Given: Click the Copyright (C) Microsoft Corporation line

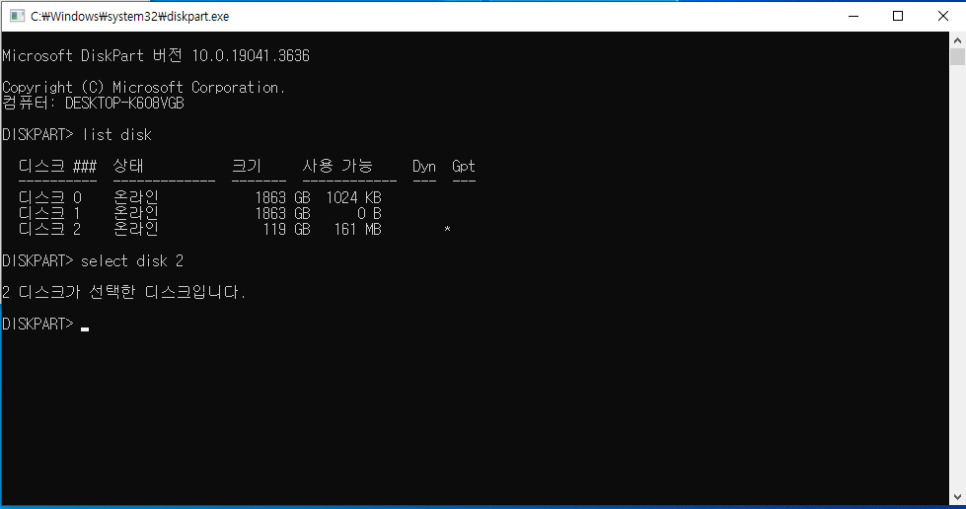Looking at the screenshot, I should pos(144,88).
